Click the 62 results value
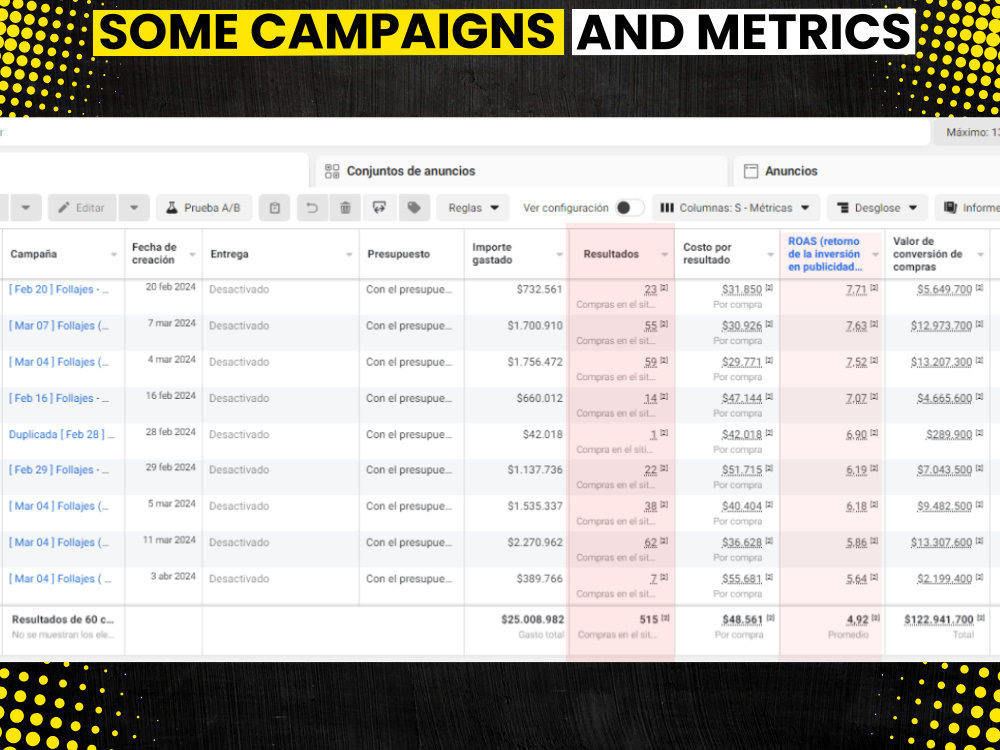Image resolution: width=1000 pixels, height=750 pixels. coord(651,543)
